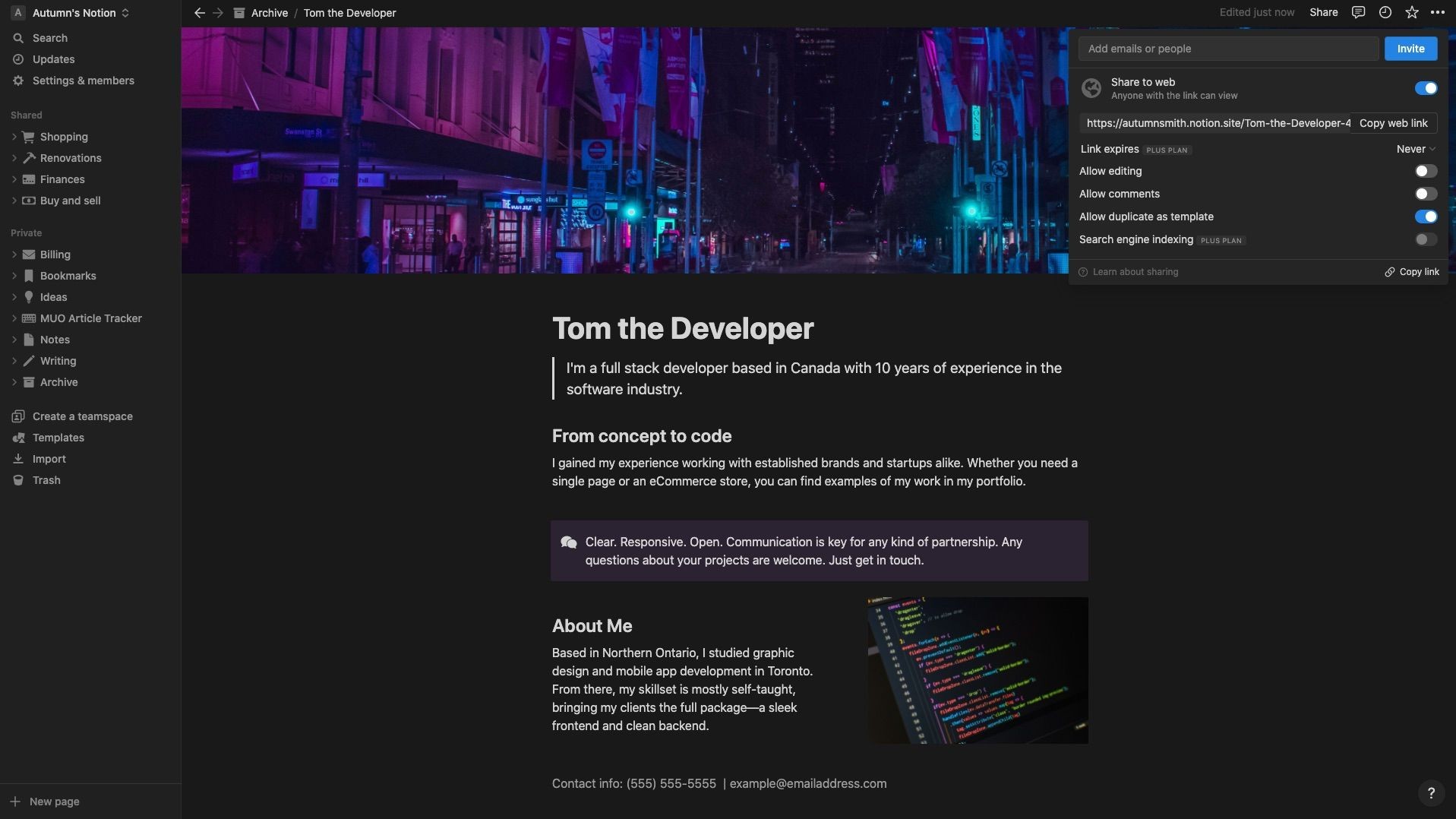Click Copy web link button

pos(1393,123)
